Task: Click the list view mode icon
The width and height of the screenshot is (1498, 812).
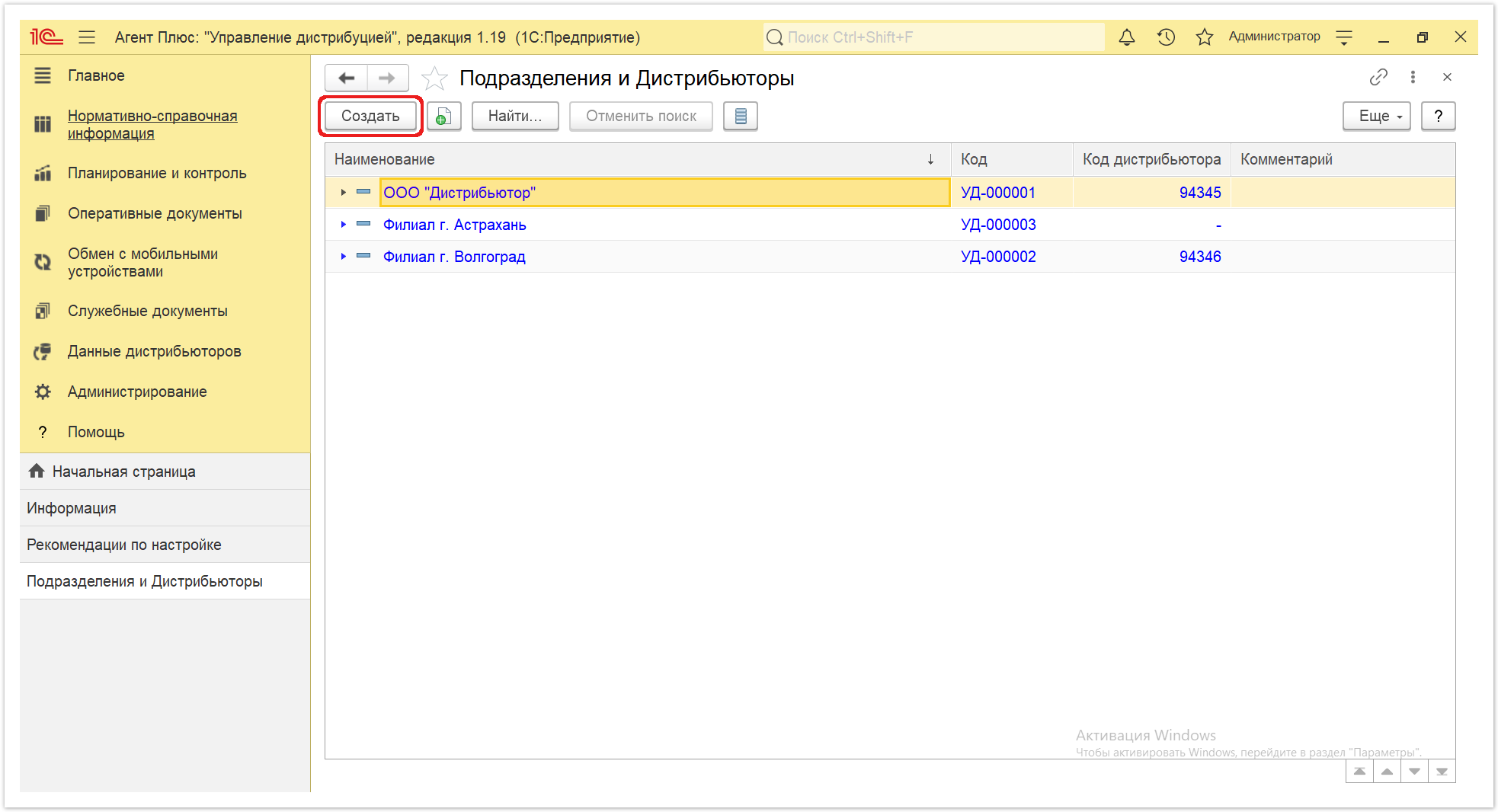Action: [x=740, y=116]
